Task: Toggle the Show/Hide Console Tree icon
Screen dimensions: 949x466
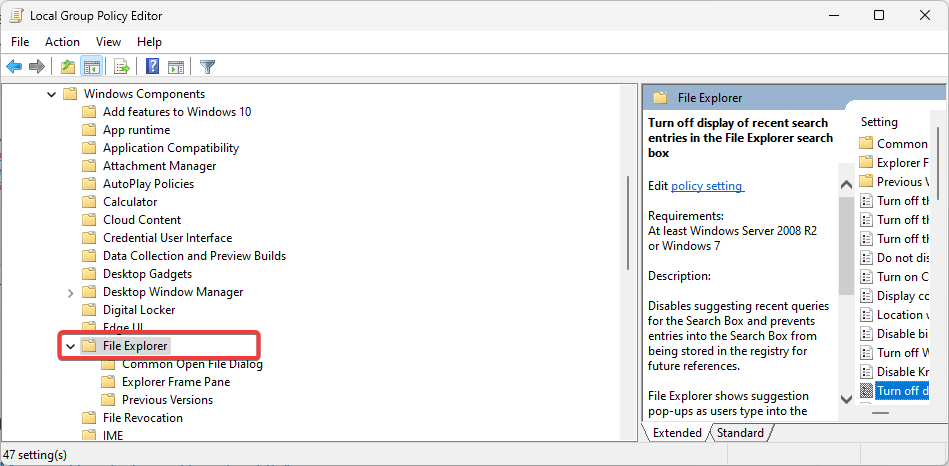Action: pos(91,67)
